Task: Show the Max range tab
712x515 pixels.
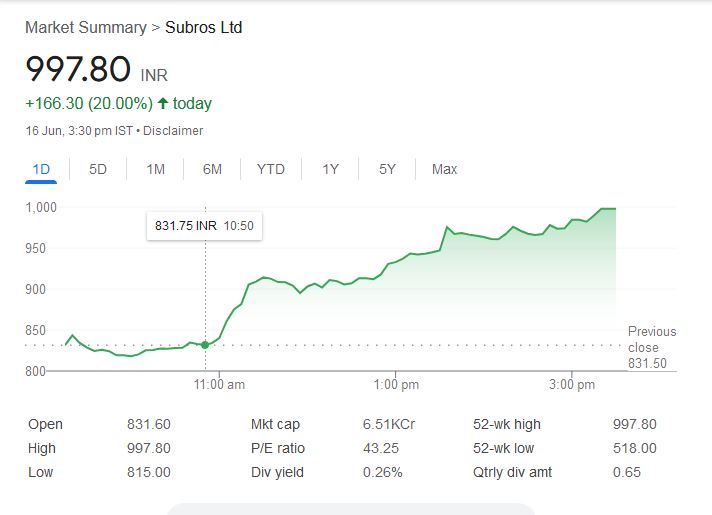Action: coord(444,169)
